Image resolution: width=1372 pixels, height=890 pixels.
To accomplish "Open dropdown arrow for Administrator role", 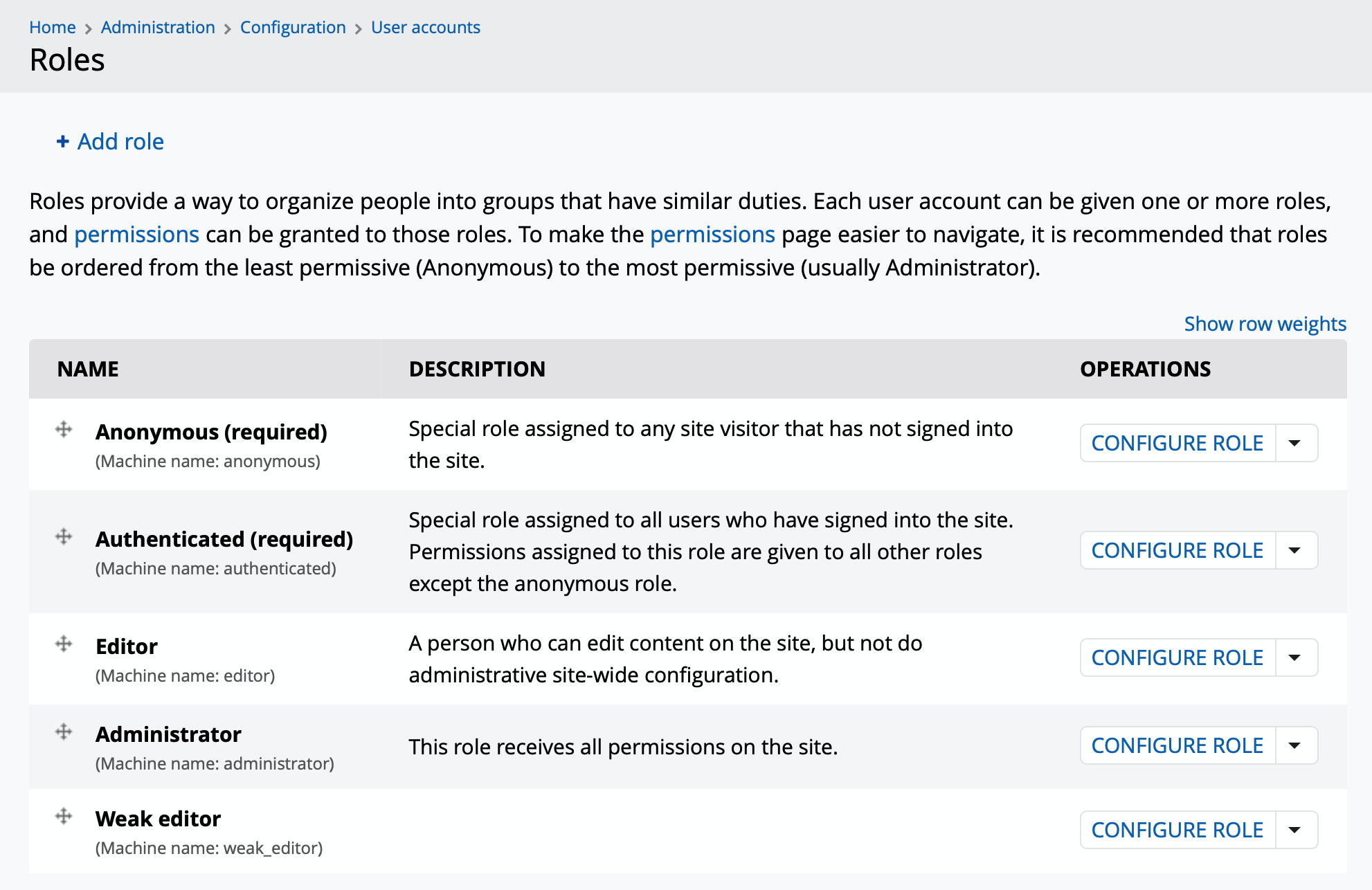I will click(x=1295, y=745).
